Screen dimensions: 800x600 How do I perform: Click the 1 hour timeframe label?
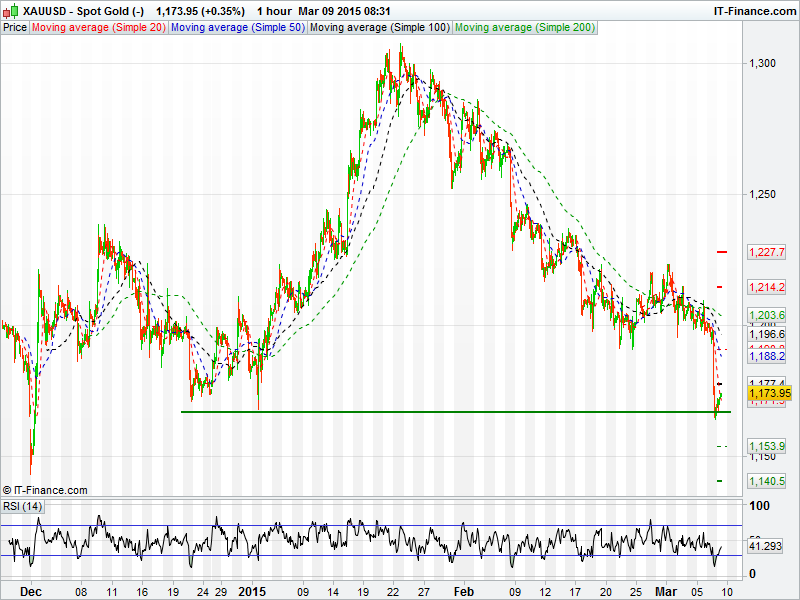coord(274,11)
